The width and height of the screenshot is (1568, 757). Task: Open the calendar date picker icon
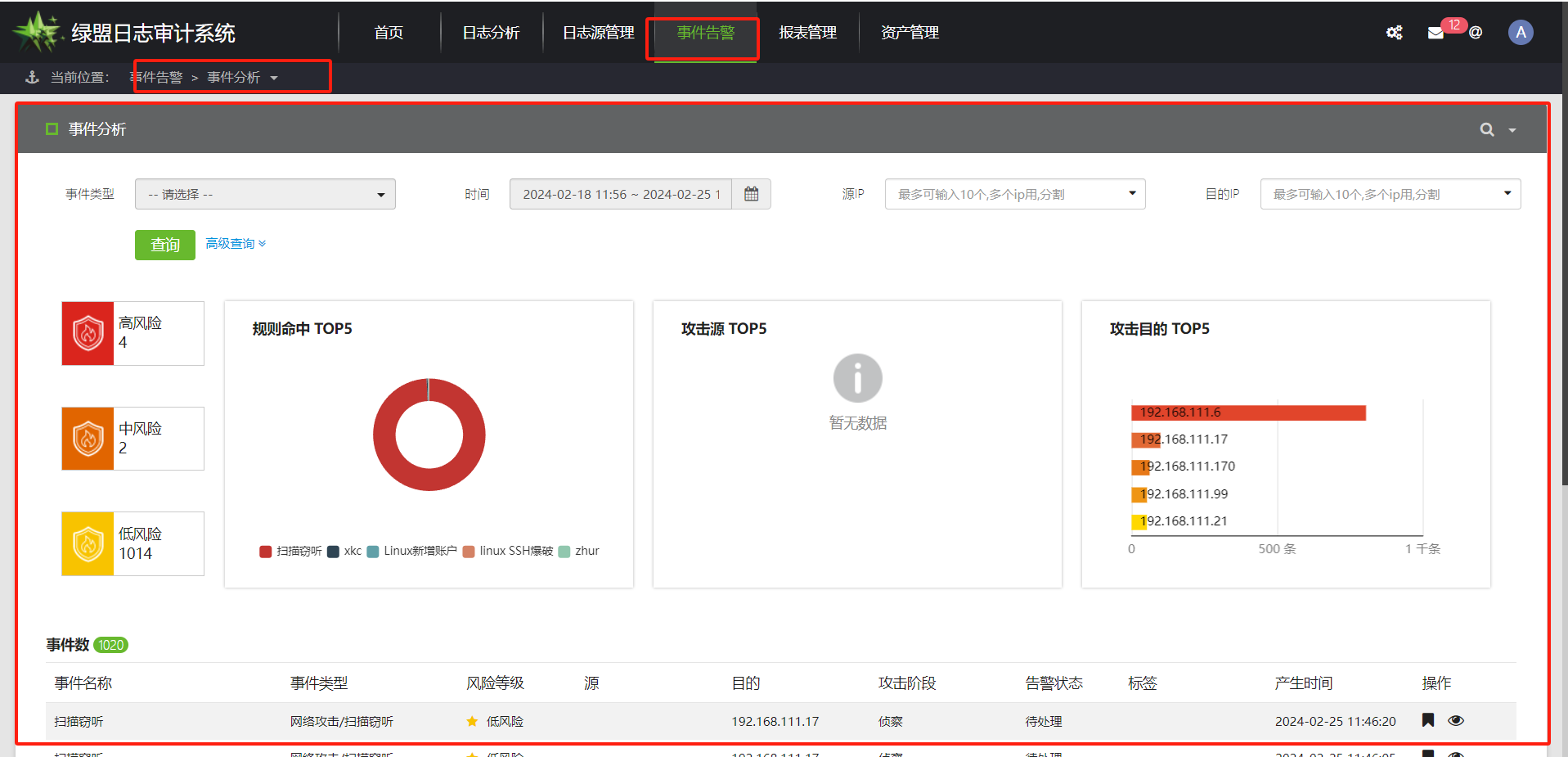tap(751, 194)
